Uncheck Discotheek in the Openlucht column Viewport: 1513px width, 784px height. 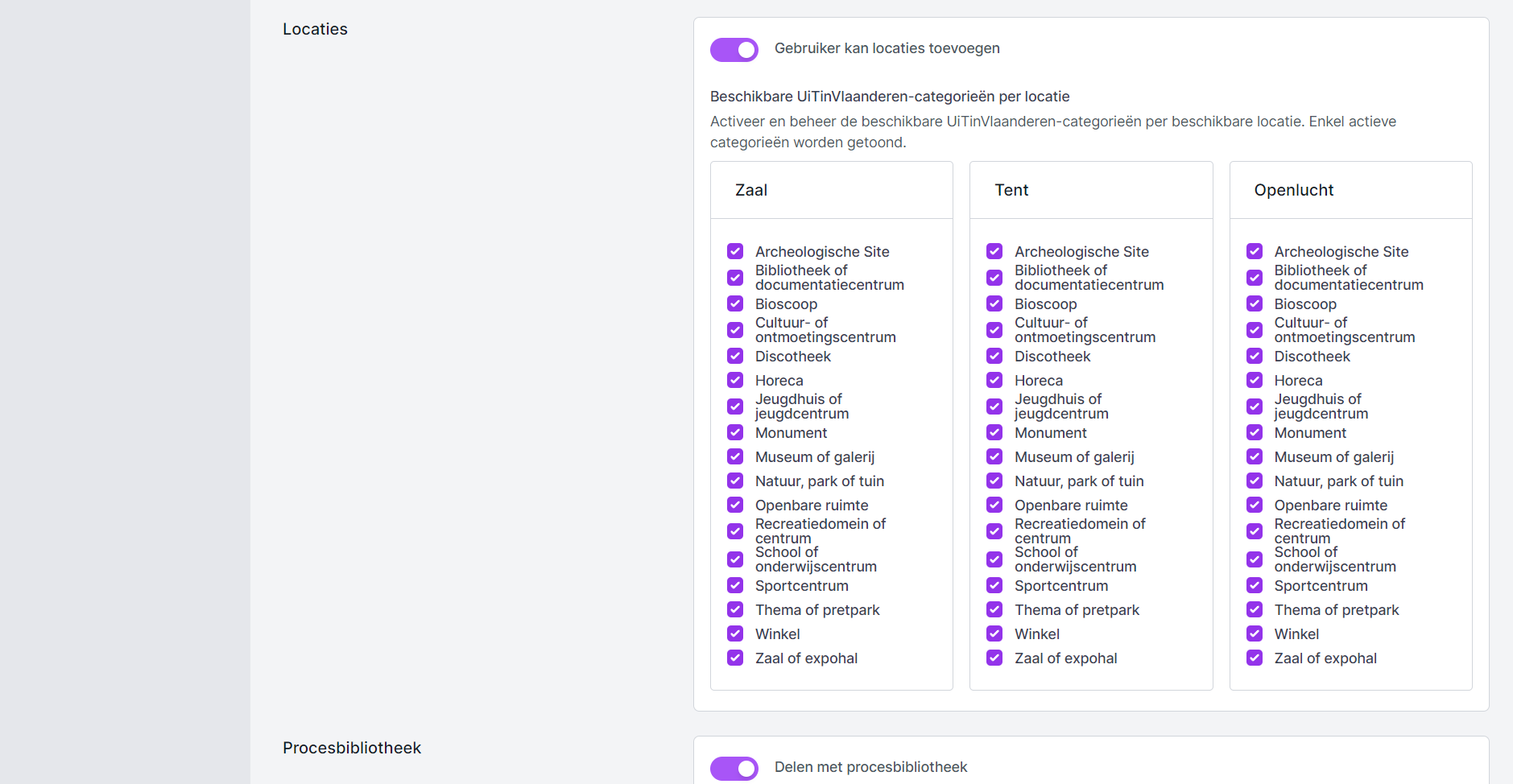pos(1255,356)
